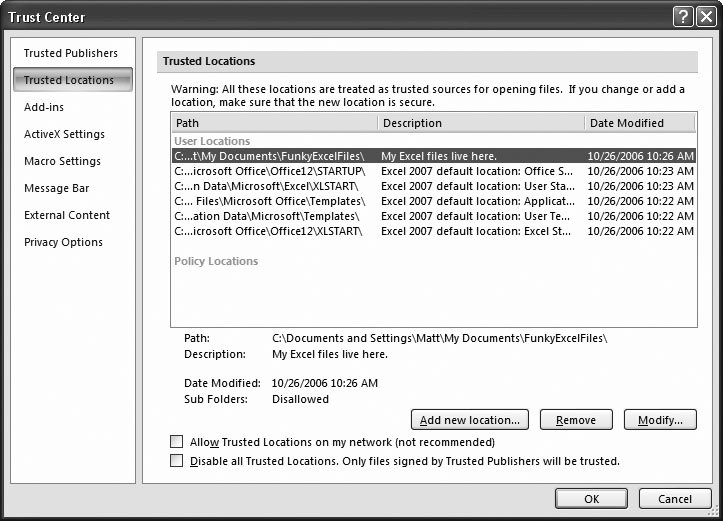This screenshot has height=521, width=723.
Task: Click Add new location button
Action: pos(470,420)
